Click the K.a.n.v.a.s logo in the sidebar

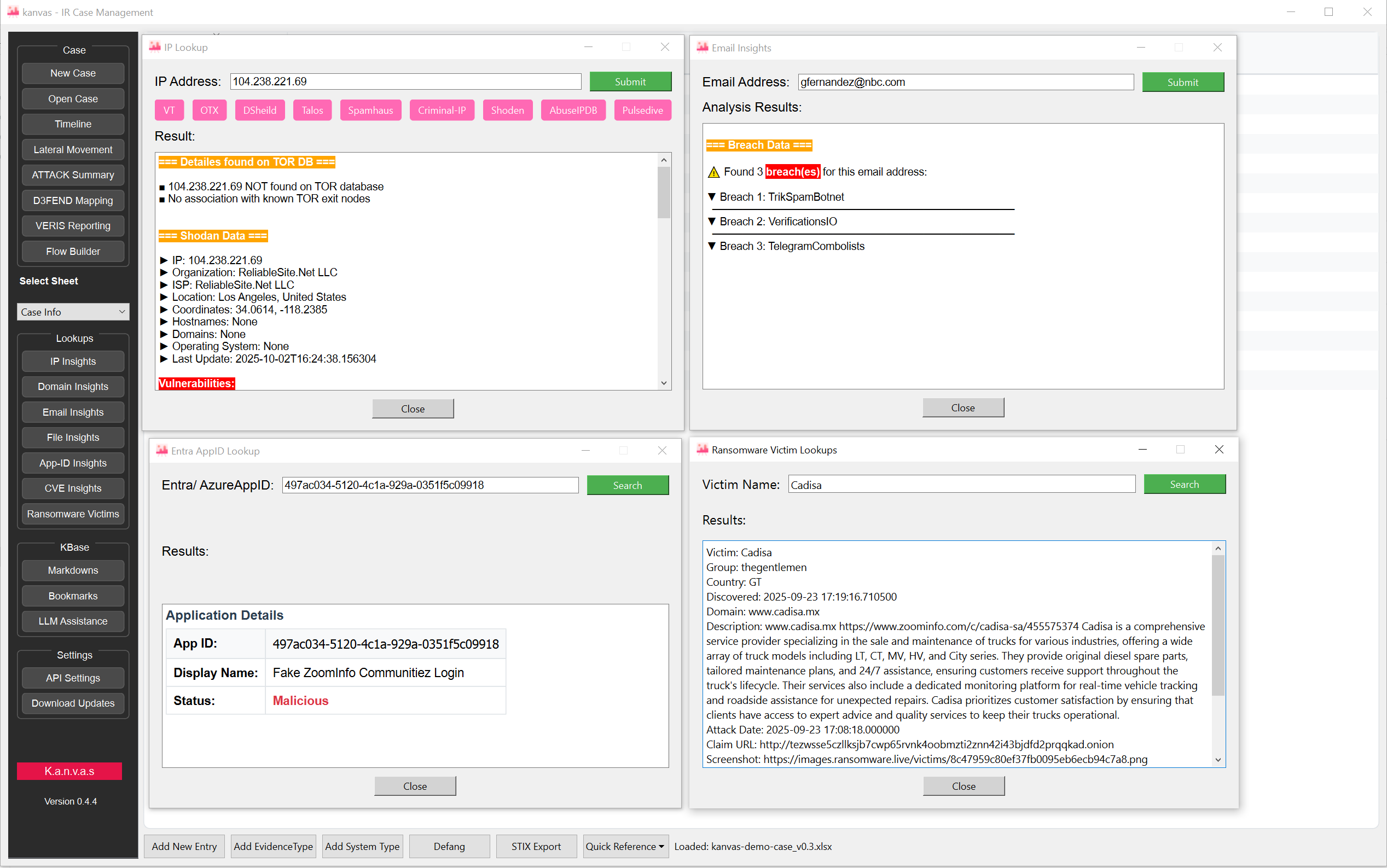[69, 771]
